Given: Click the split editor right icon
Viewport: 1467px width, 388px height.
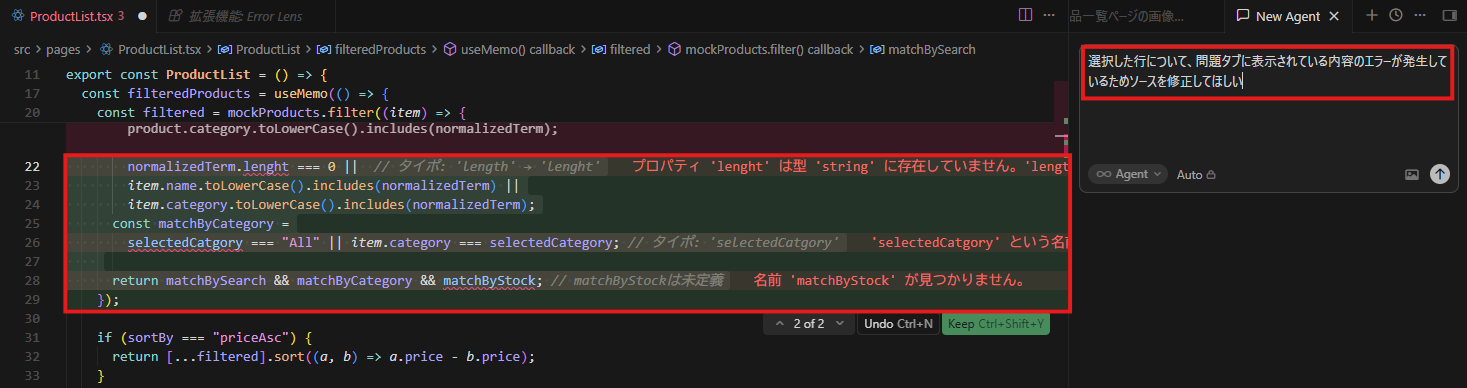Looking at the screenshot, I should click(1025, 16).
